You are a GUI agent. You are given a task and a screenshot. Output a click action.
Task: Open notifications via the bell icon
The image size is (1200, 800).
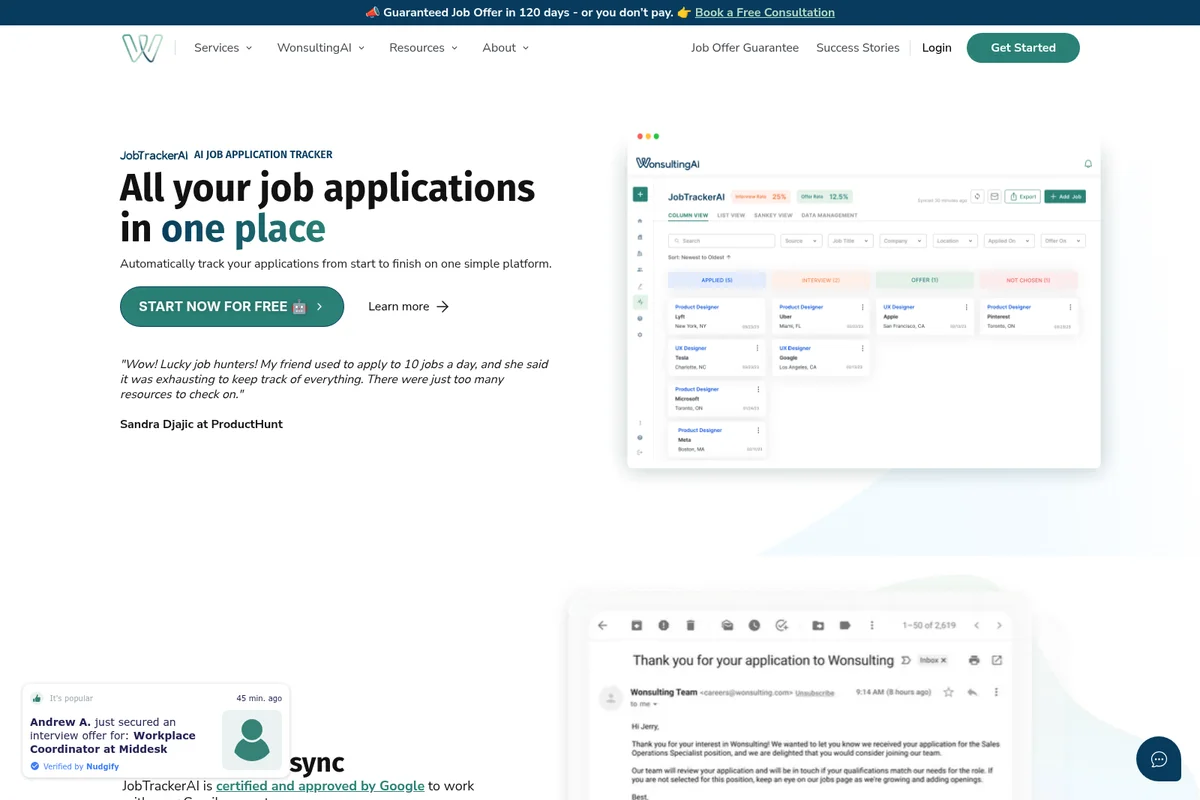pyautogui.click(x=1088, y=163)
